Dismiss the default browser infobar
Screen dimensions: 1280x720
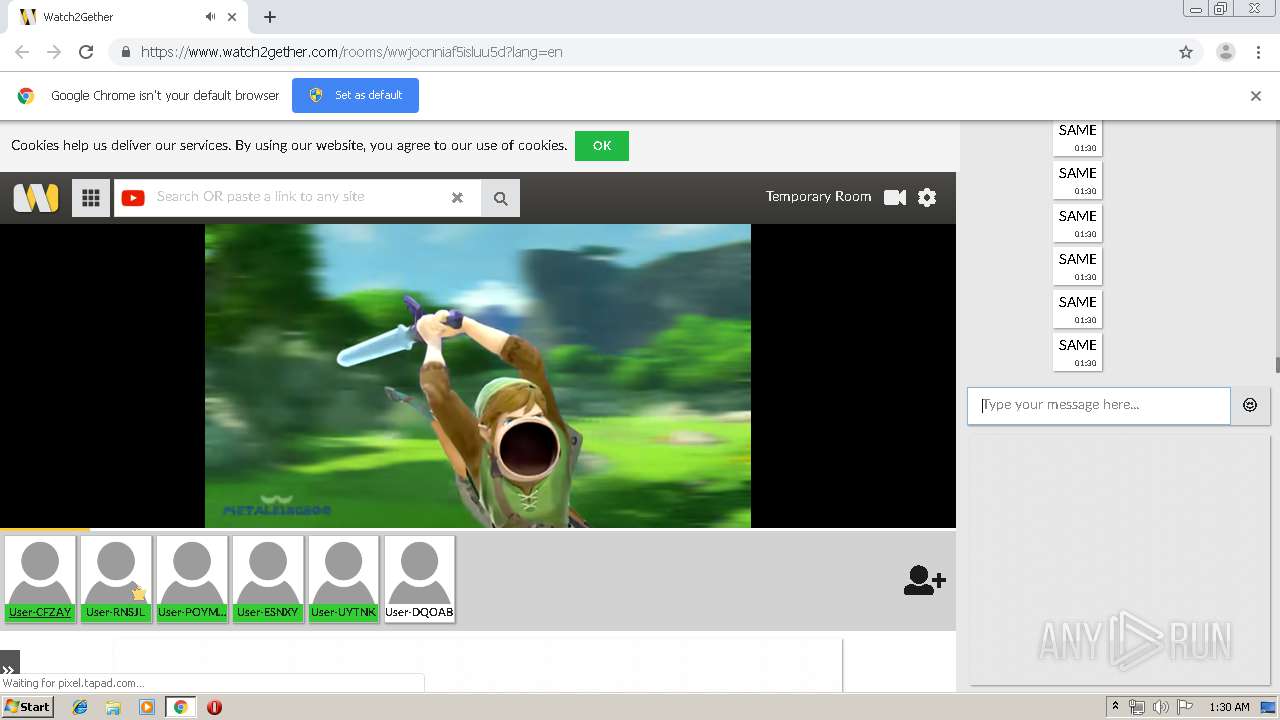[x=1255, y=96]
